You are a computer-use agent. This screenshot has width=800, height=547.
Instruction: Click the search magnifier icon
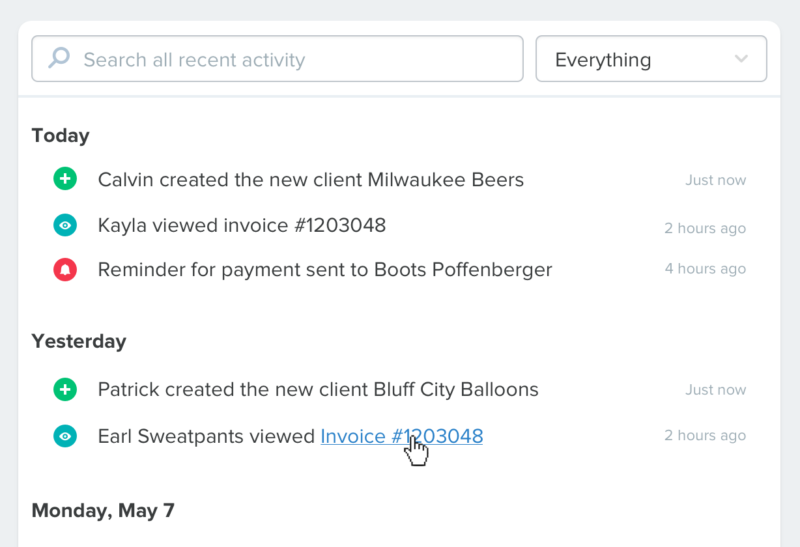pyautogui.click(x=59, y=58)
